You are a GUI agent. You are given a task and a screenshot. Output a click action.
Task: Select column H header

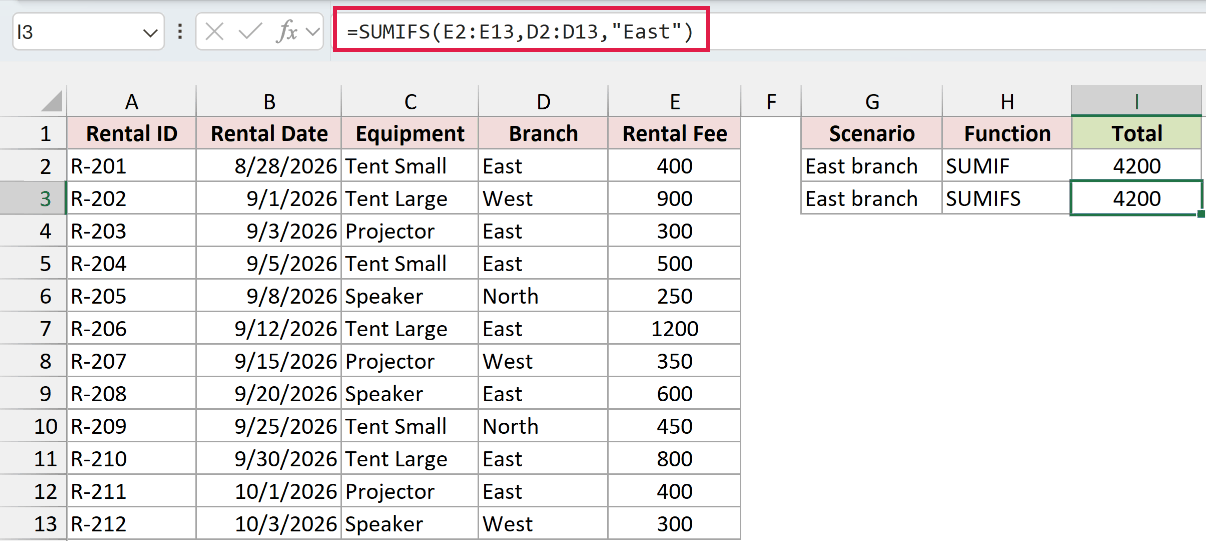coord(1007,101)
